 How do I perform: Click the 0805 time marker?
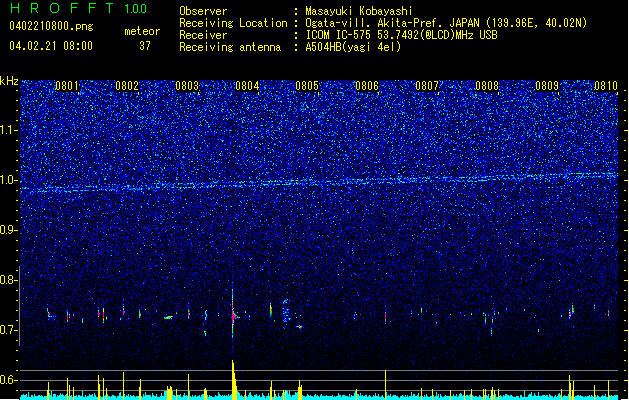point(307,86)
